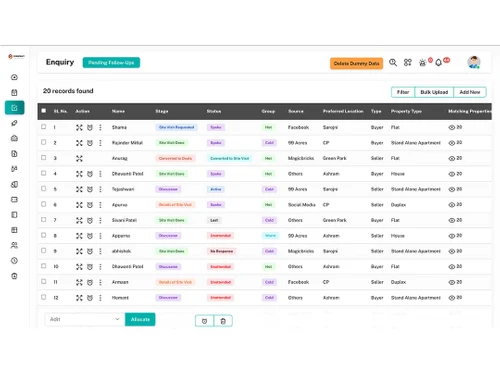Image resolution: width=500 pixels, height=375 pixels.
Task: Open three-dot menu for Armaan
Action: [100, 282]
